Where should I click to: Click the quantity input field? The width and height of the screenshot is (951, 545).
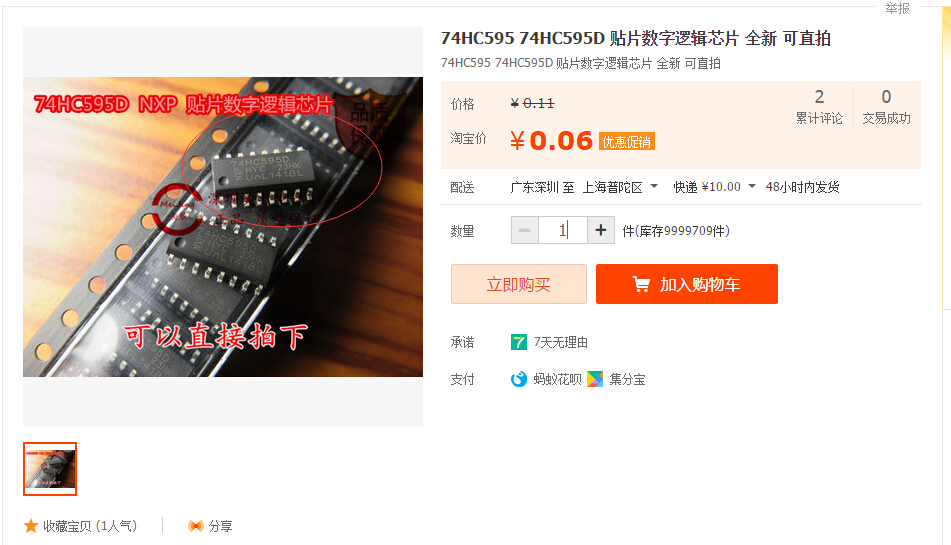(562, 230)
